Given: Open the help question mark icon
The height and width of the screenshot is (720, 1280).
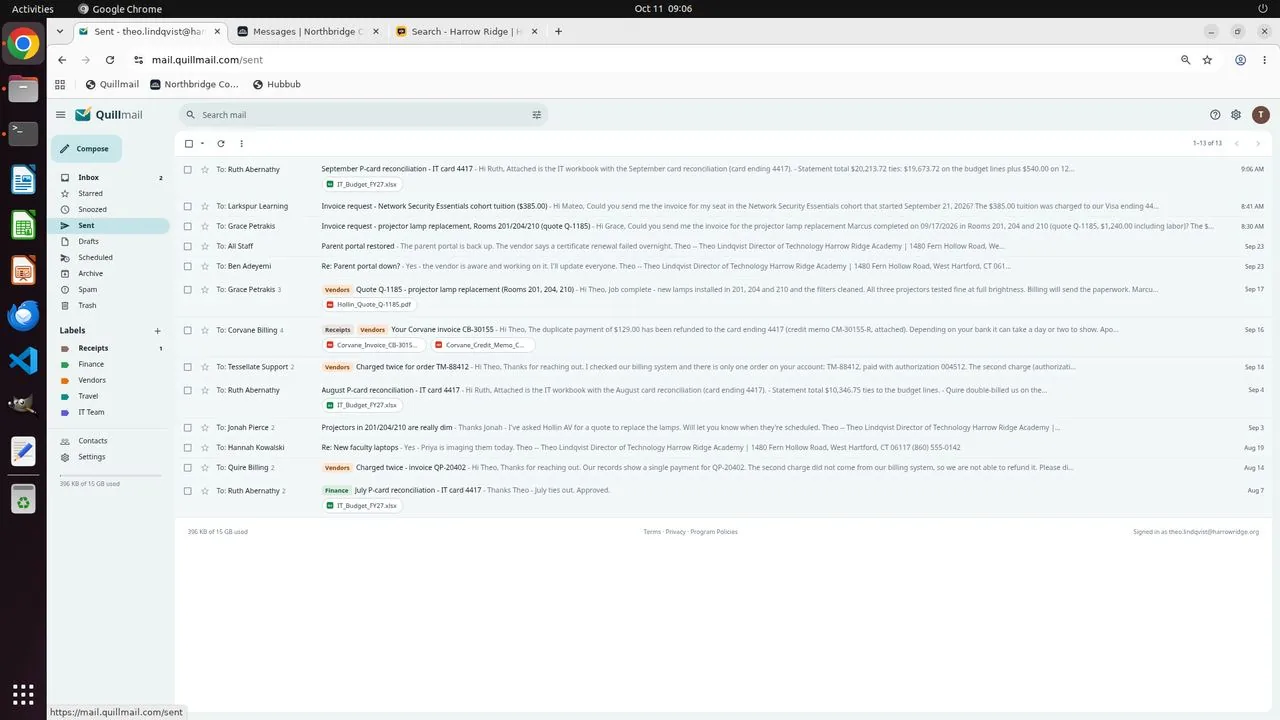Looking at the screenshot, I should click(x=1215, y=115).
